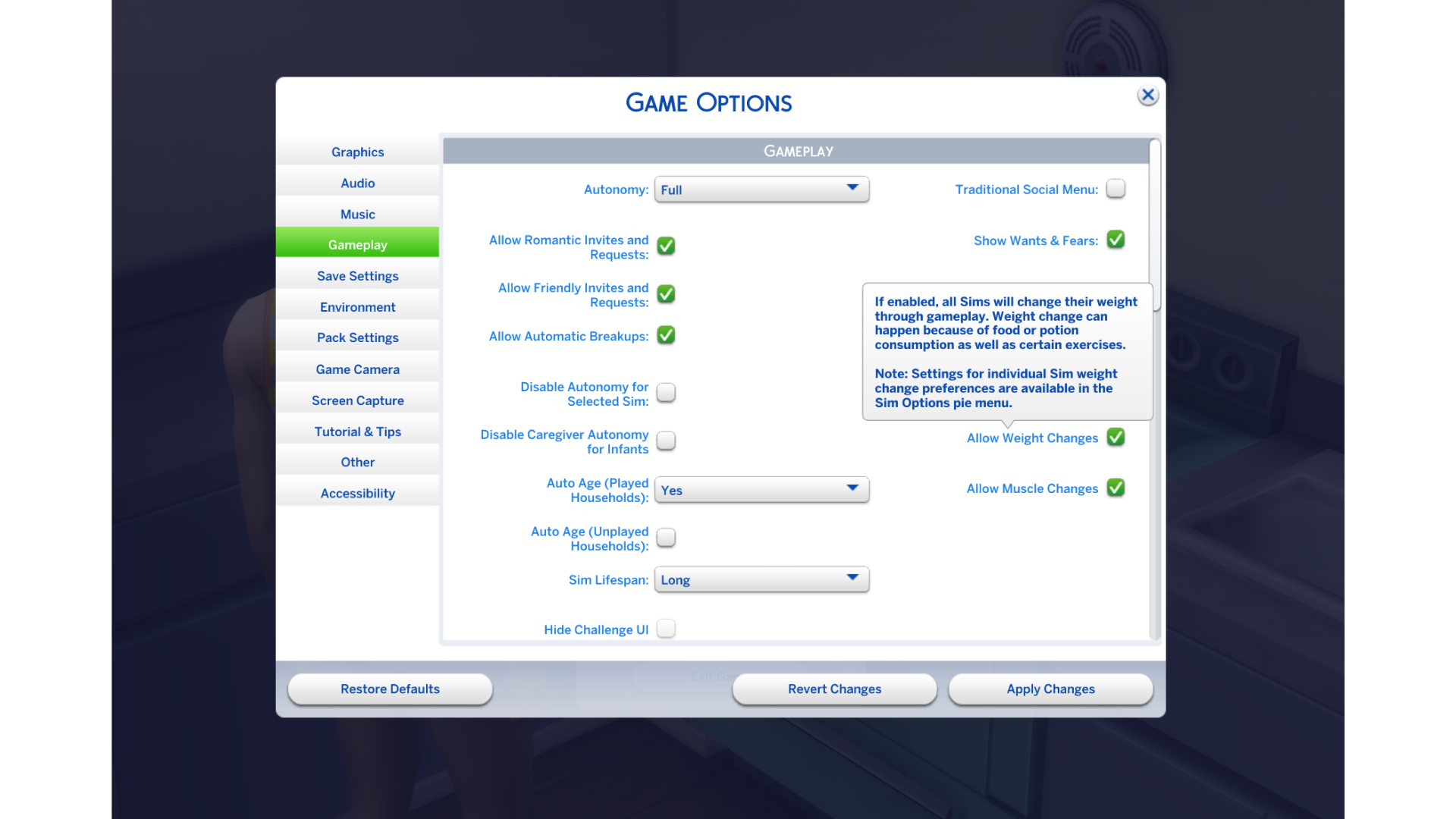1456x819 pixels.
Task: Open the Audio settings tab
Action: (357, 183)
